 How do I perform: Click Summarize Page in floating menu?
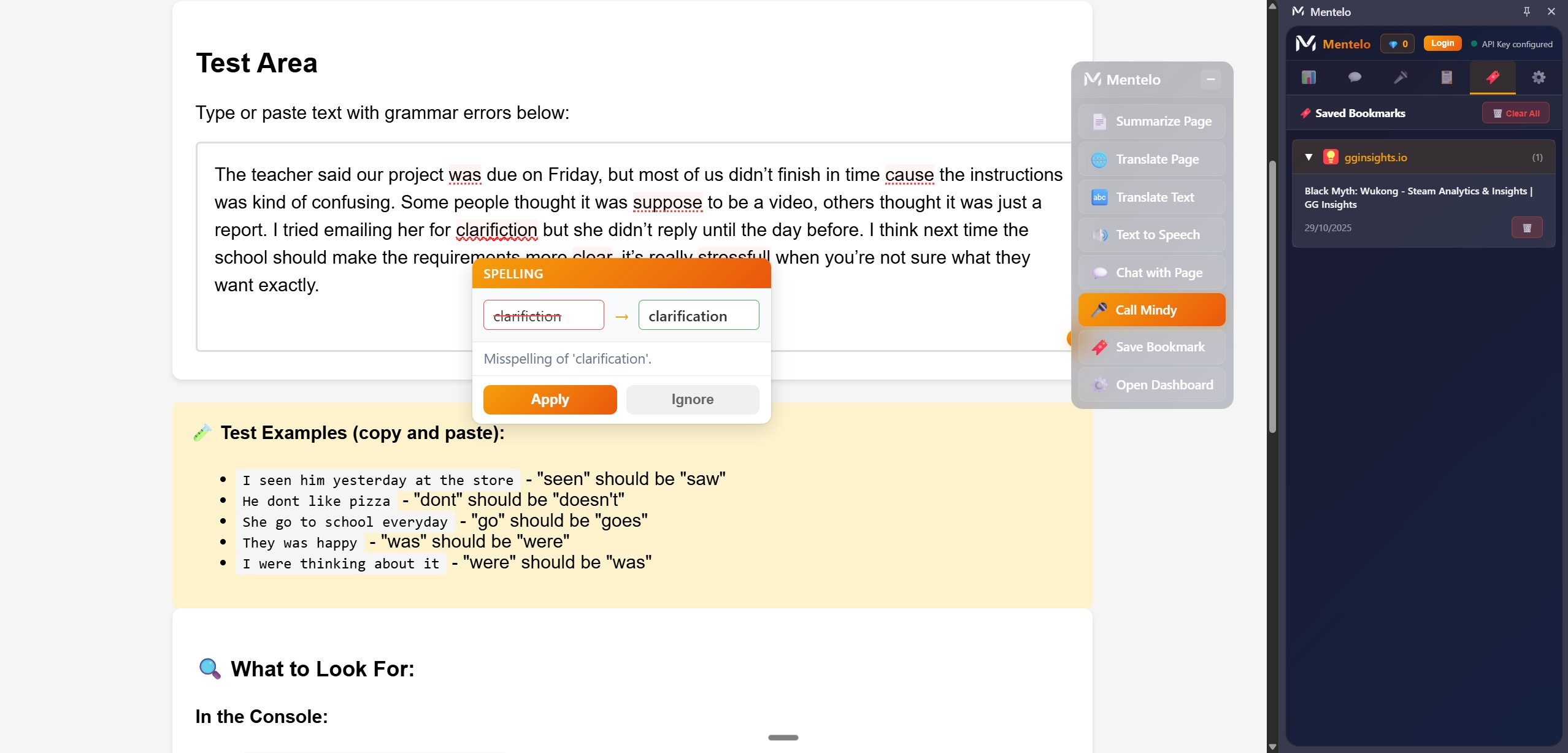tap(1151, 121)
